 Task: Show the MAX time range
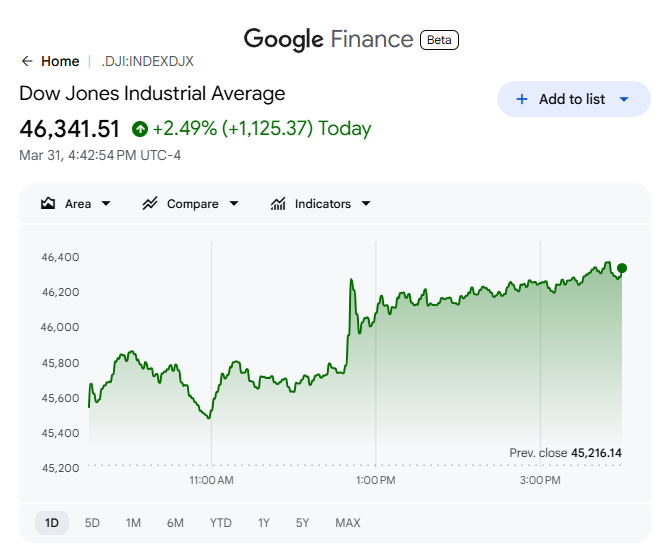click(x=348, y=523)
